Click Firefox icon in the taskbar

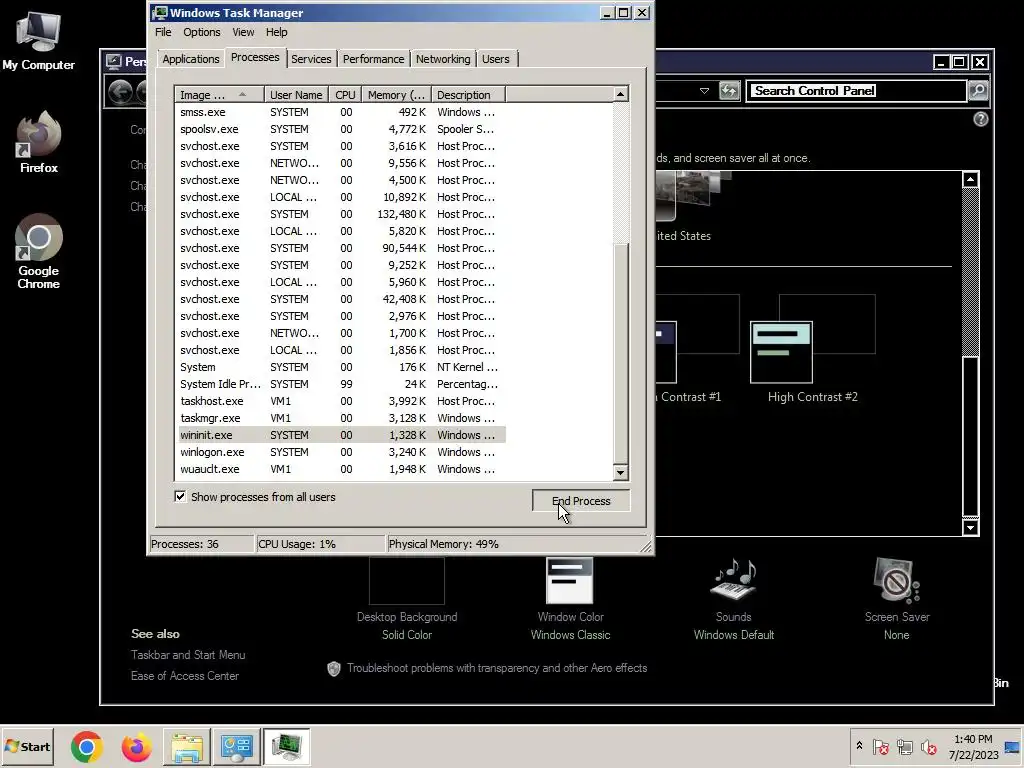click(136, 746)
